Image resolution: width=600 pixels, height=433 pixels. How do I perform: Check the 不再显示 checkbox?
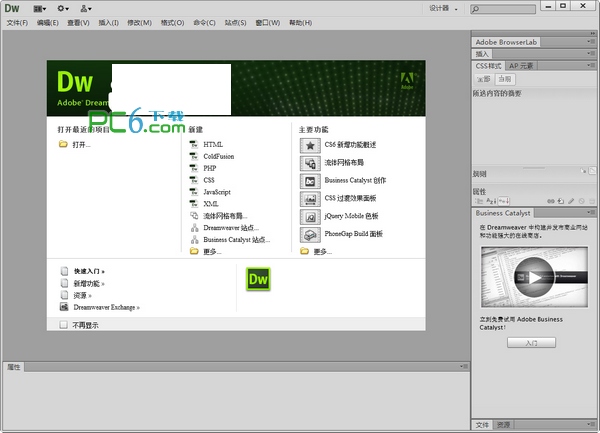[x=64, y=325]
